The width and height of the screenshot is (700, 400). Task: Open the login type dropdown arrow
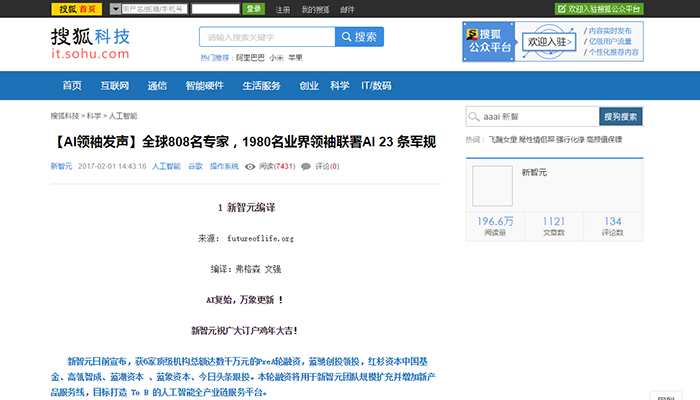pos(115,9)
